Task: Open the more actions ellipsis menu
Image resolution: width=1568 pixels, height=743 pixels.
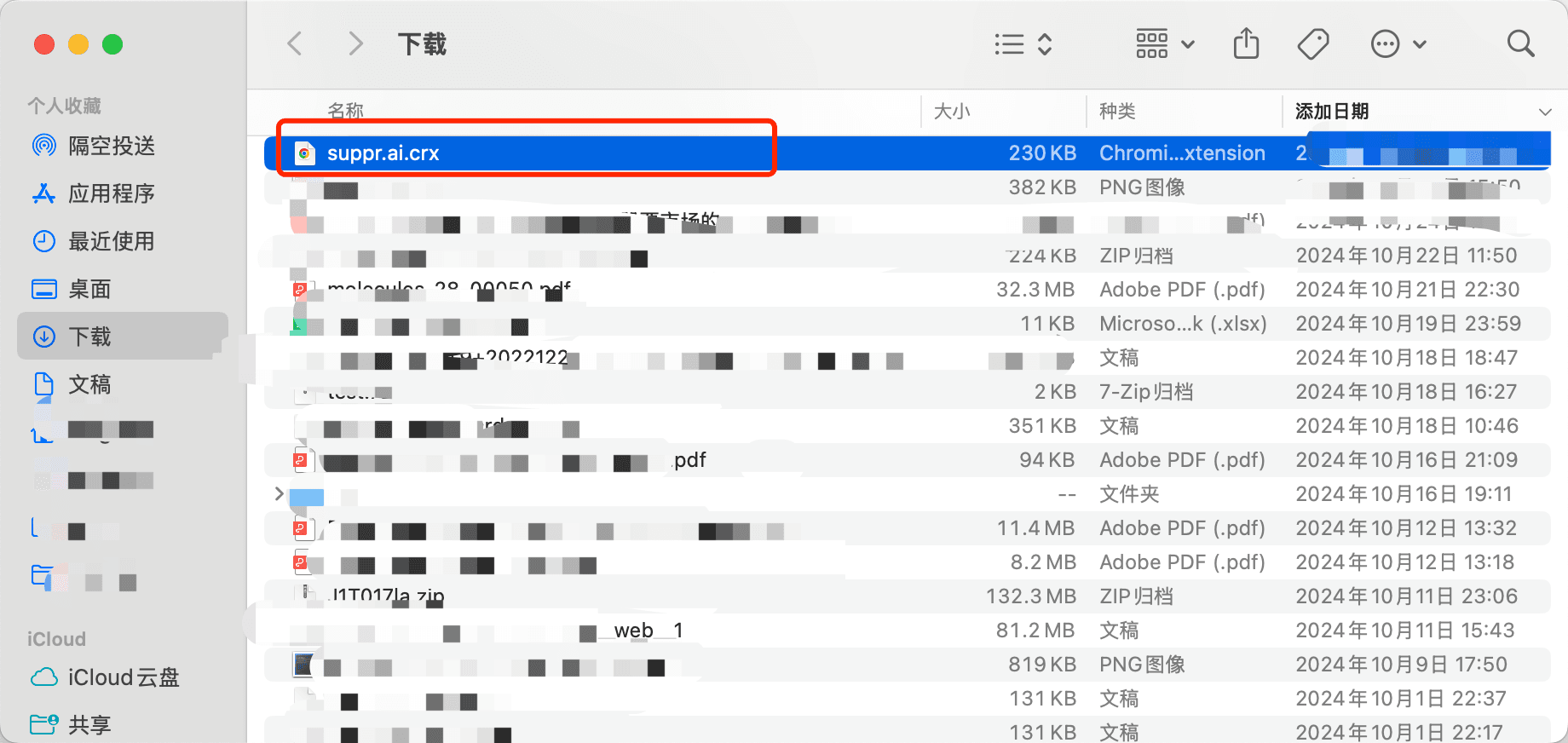Action: point(1398,43)
